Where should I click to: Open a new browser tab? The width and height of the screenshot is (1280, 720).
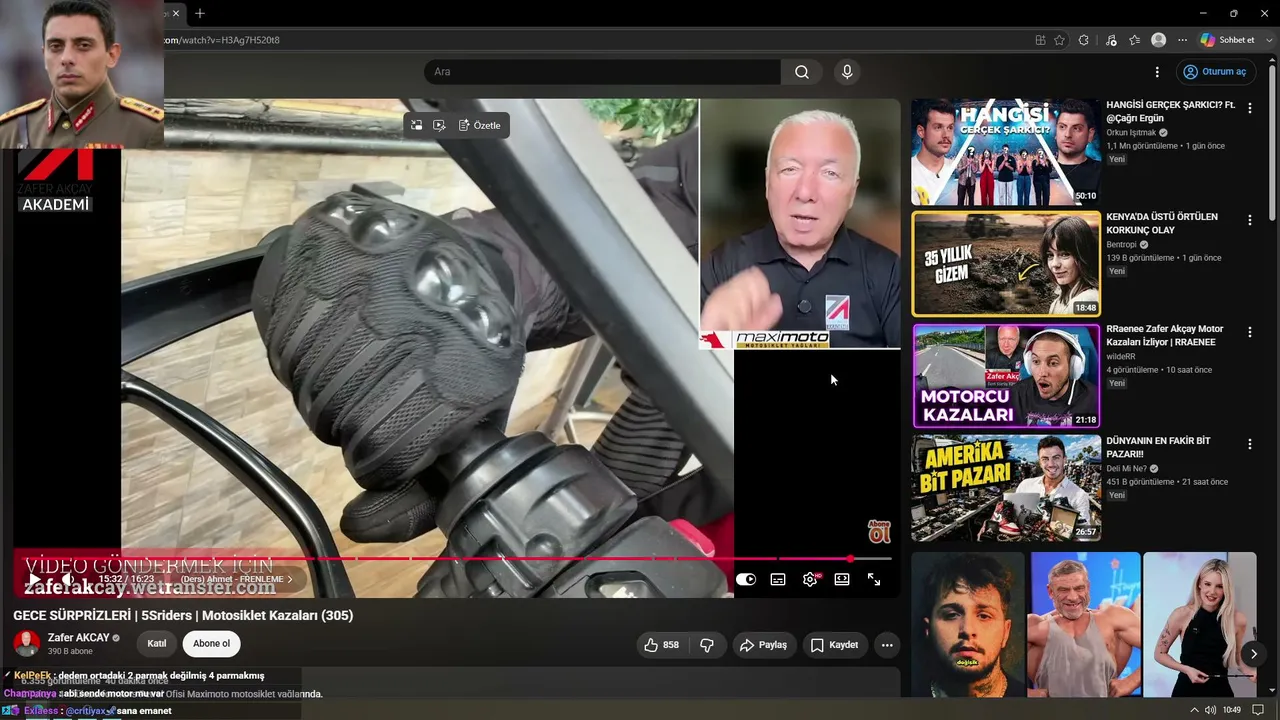[x=200, y=13]
